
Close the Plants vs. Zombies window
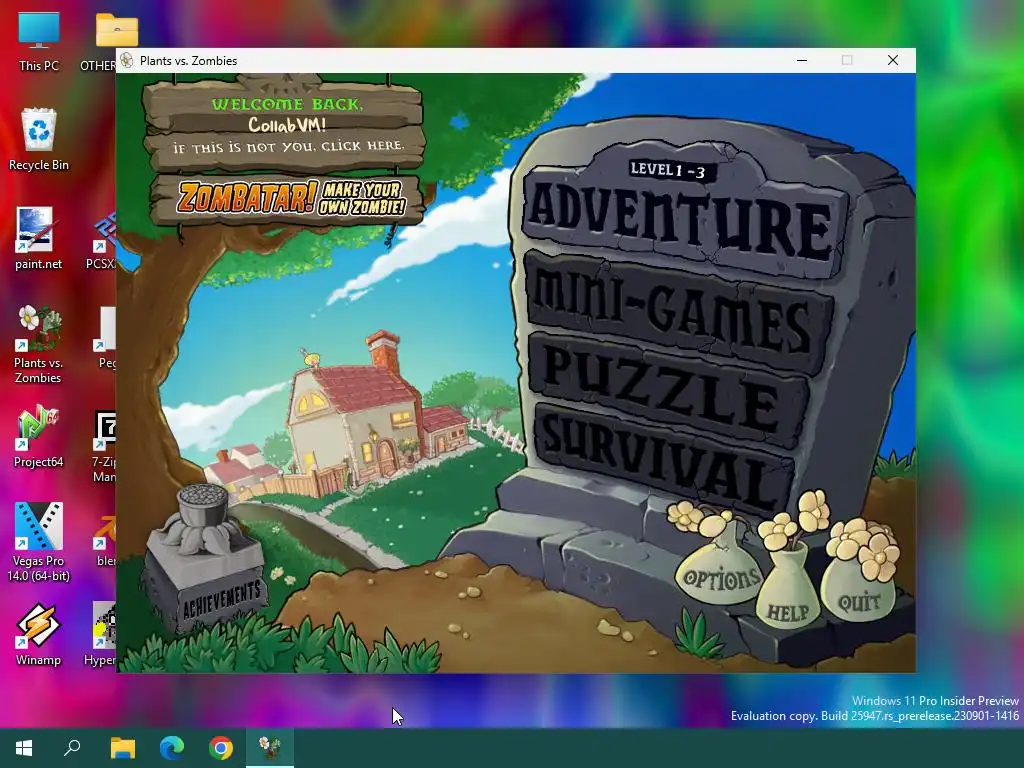pyautogui.click(x=893, y=60)
